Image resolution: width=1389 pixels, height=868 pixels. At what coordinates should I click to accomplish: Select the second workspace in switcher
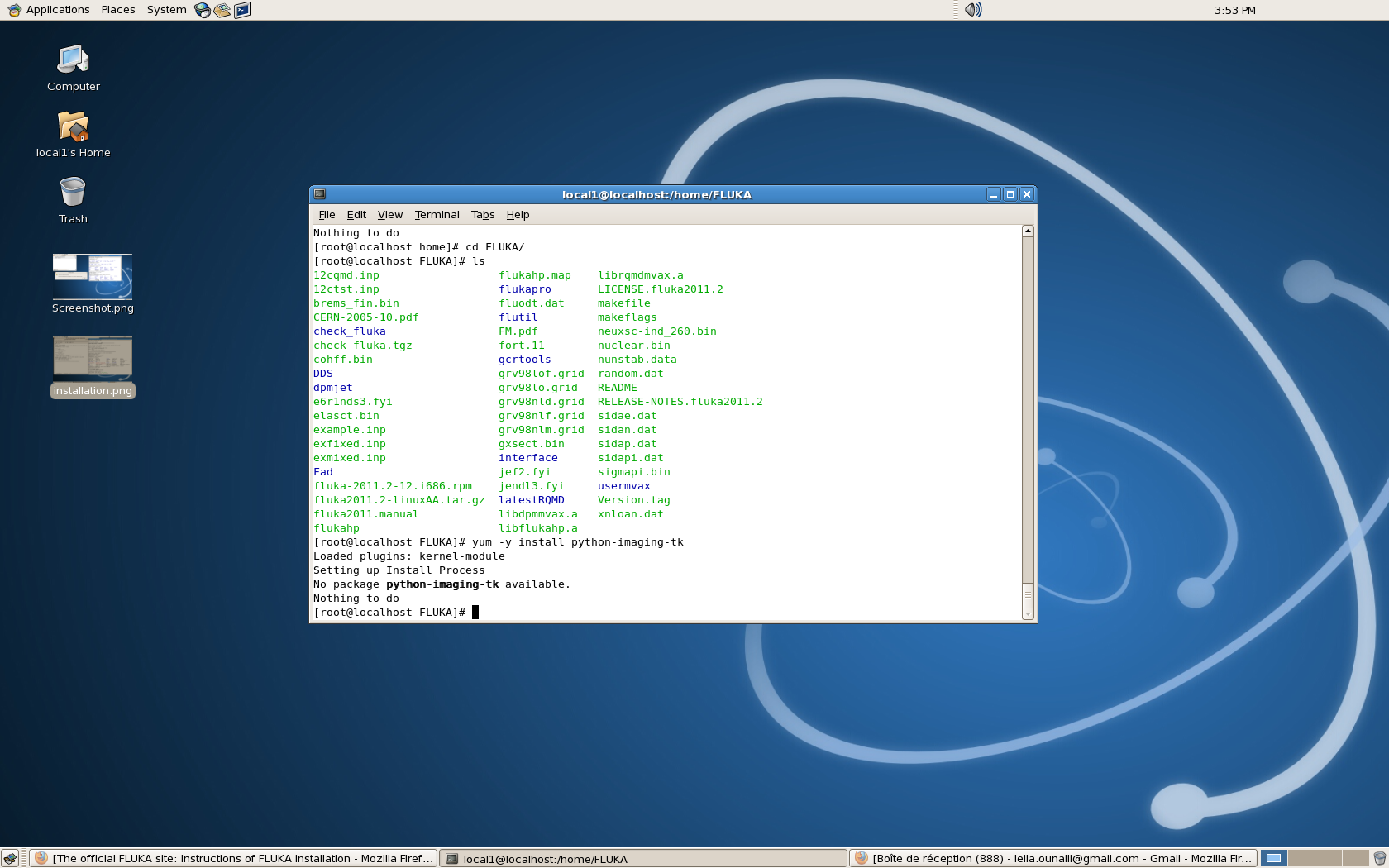[x=1301, y=858]
